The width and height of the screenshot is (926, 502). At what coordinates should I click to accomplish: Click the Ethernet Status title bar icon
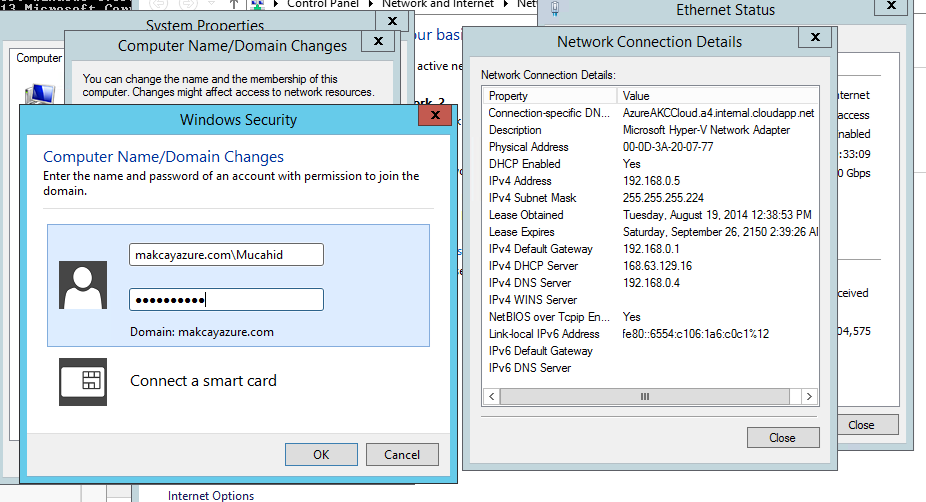coord(555,8)
